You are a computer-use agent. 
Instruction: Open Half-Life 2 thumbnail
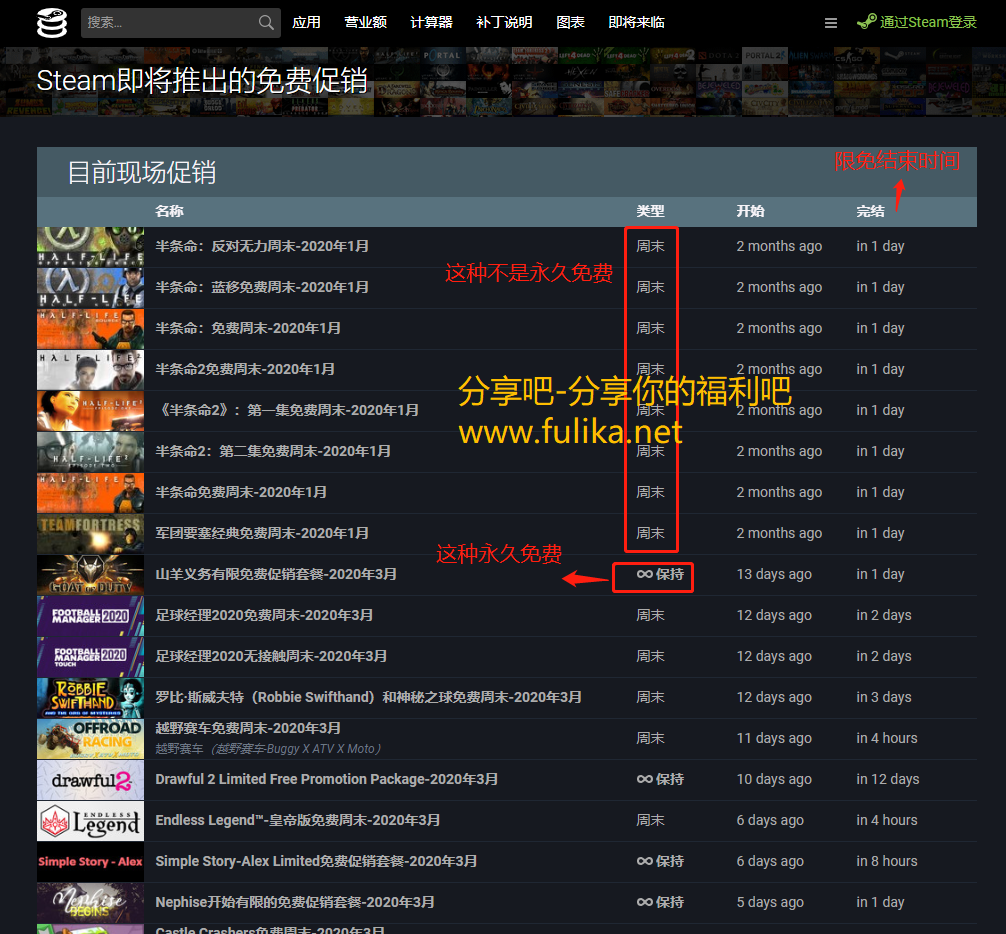(90, 369)
